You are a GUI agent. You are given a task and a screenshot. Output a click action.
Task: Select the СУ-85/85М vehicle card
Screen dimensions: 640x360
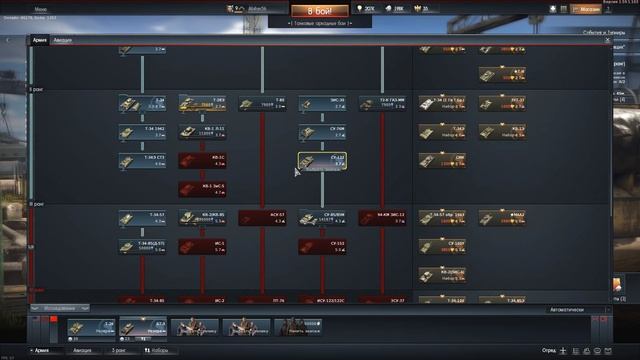pos(322,218)
